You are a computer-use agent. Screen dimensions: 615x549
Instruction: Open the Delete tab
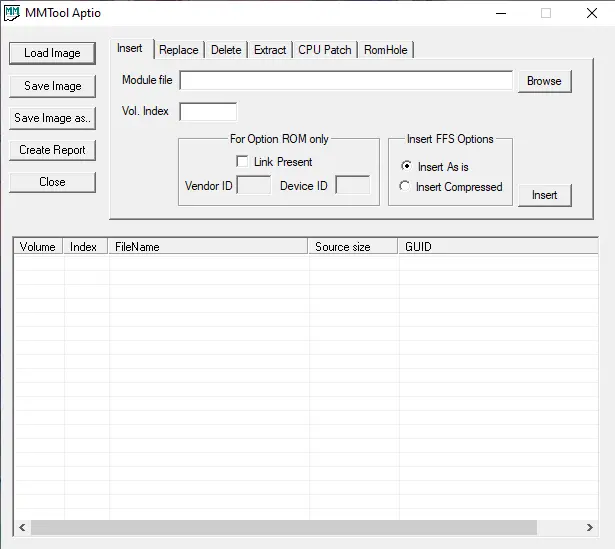tap(226, 50)
